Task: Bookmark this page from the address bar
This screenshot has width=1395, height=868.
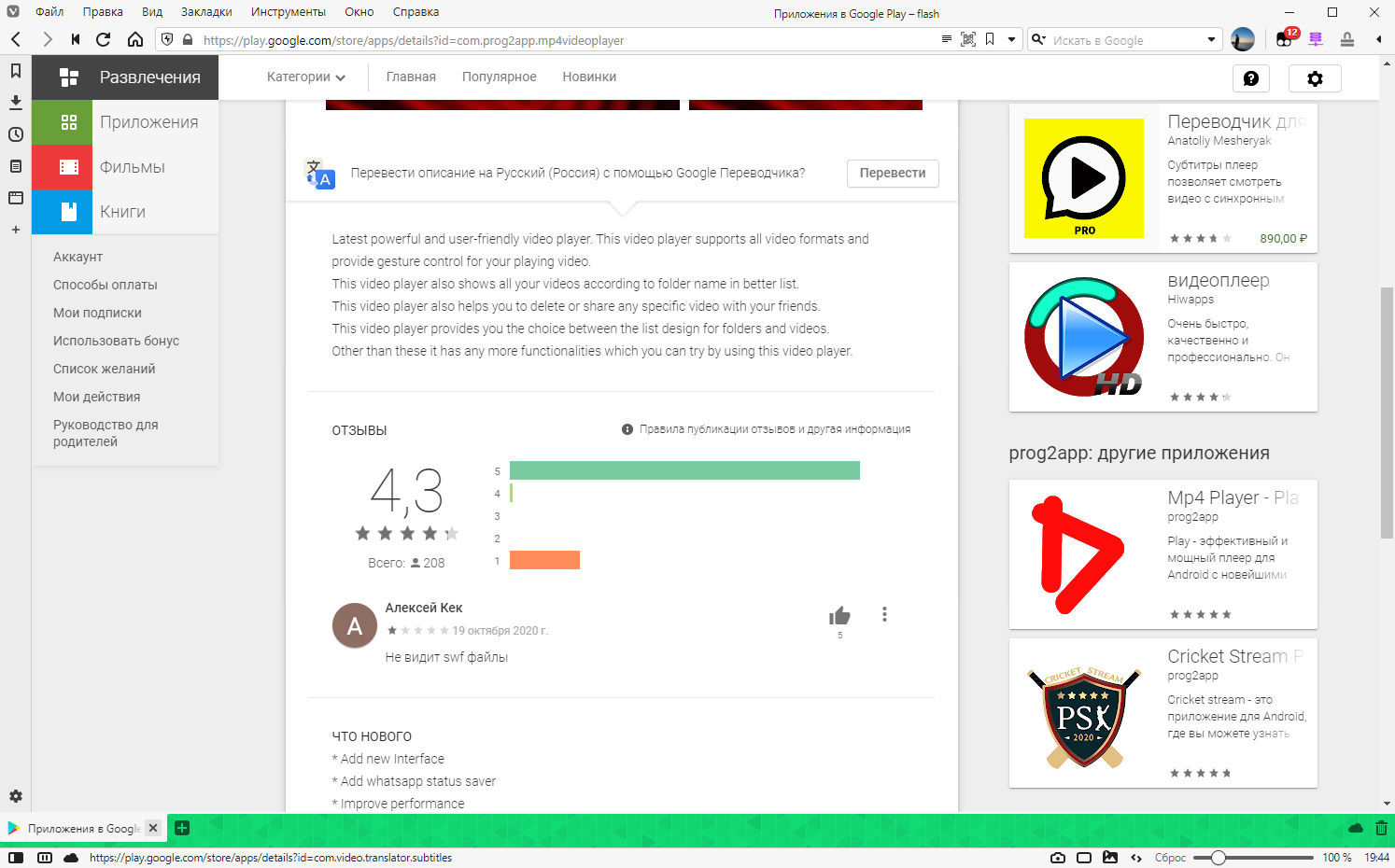Action: pos(990,39)
